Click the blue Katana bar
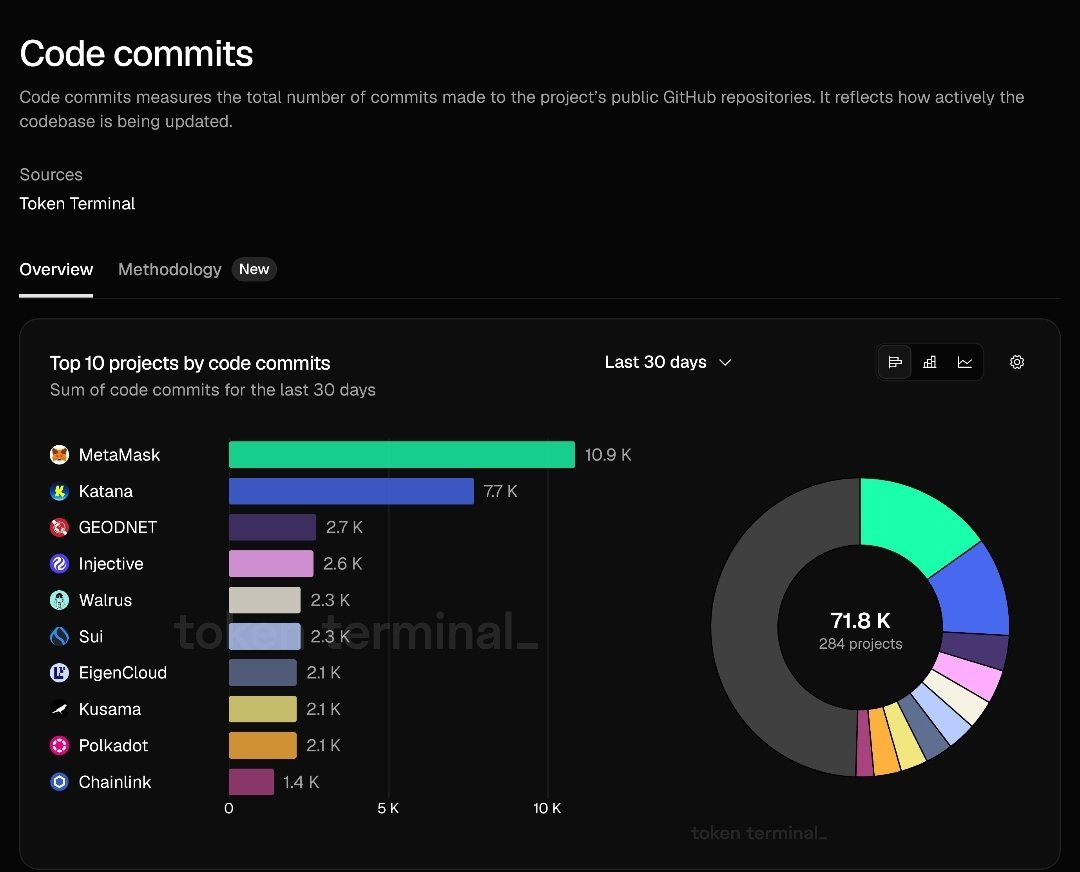1080x872 pixels. 351,491
